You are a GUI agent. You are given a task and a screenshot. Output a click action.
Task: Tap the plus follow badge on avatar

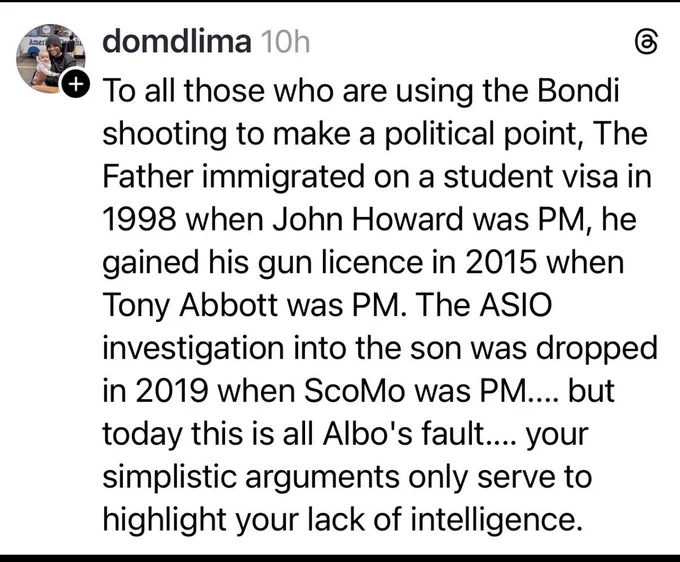tap(76, 84)
